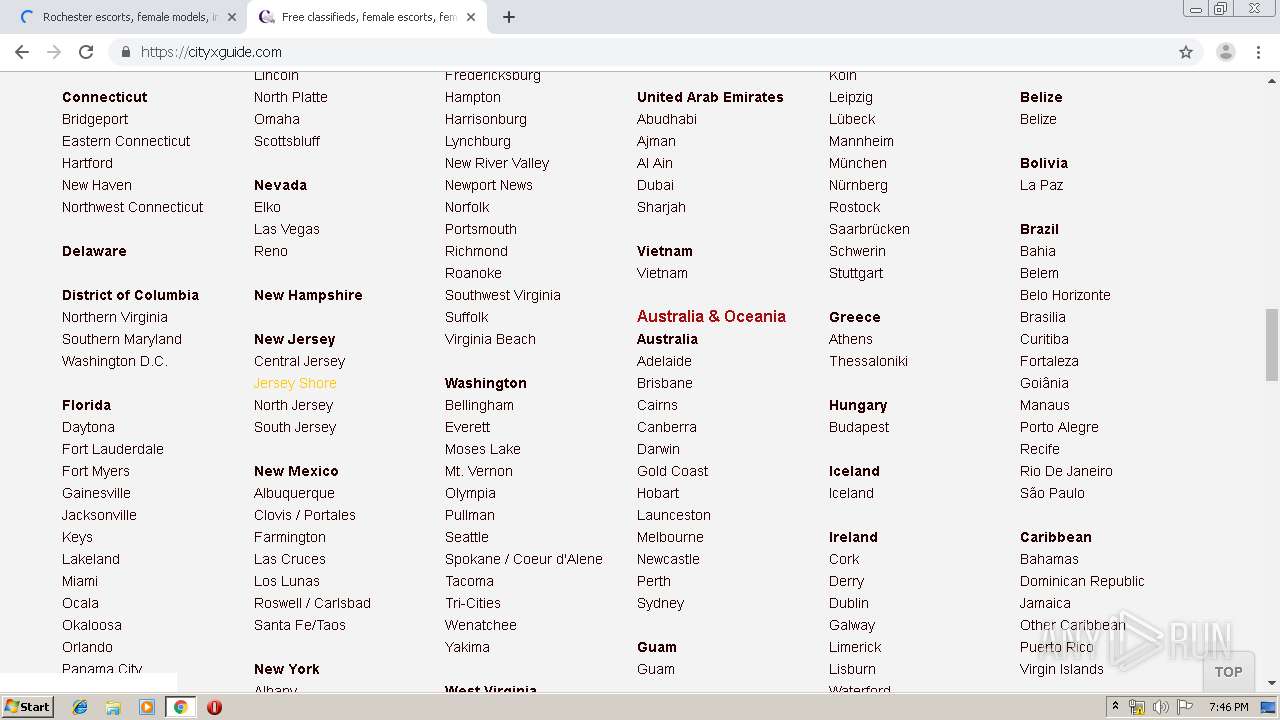Screen dimensions: 1280x720
Task: Open the Orlando link
Action: [x=87, y=647]
